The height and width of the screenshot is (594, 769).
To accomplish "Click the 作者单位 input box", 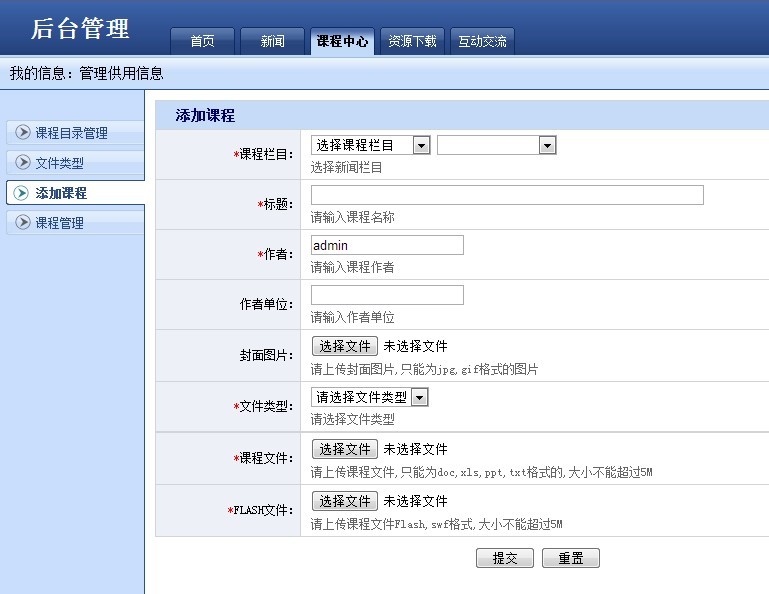I will 387,295.
